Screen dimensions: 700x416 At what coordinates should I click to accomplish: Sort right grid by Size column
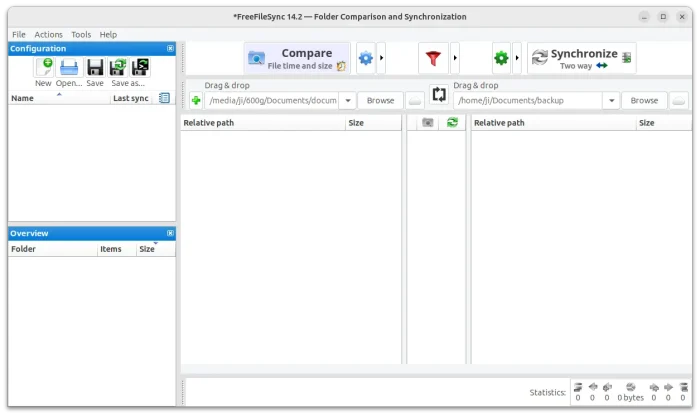pyautogui.click(x=664, y=123)
